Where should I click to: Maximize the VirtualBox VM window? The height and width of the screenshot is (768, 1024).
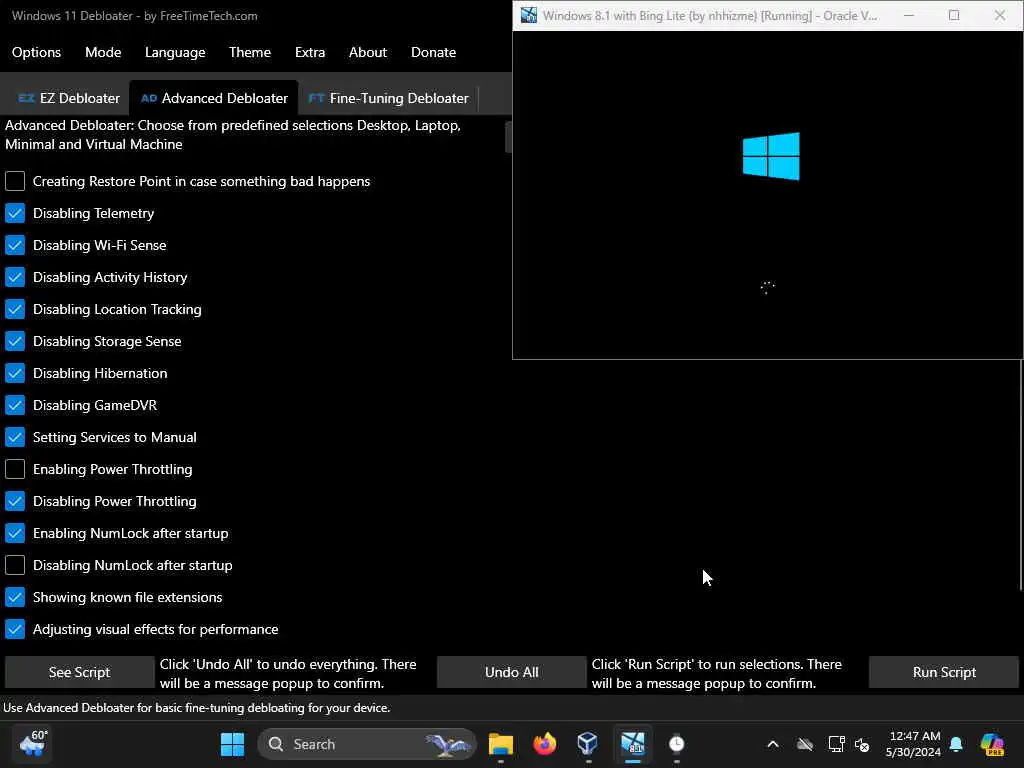pyautogui.click(x=953, y=15)
